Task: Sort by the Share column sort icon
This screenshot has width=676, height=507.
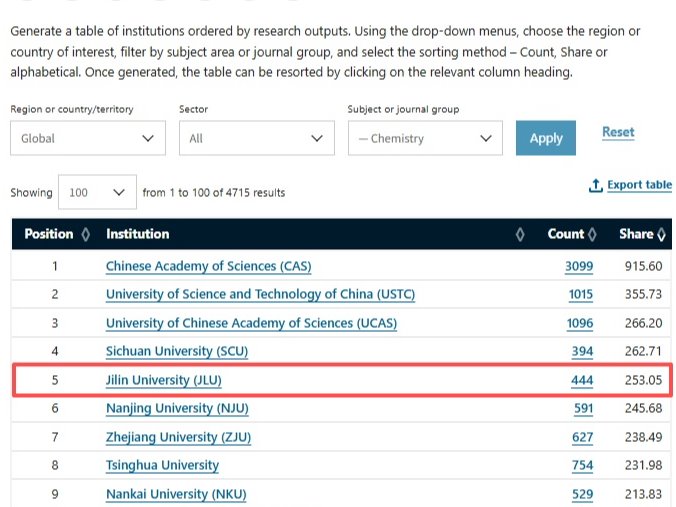Action: point(661,234)
